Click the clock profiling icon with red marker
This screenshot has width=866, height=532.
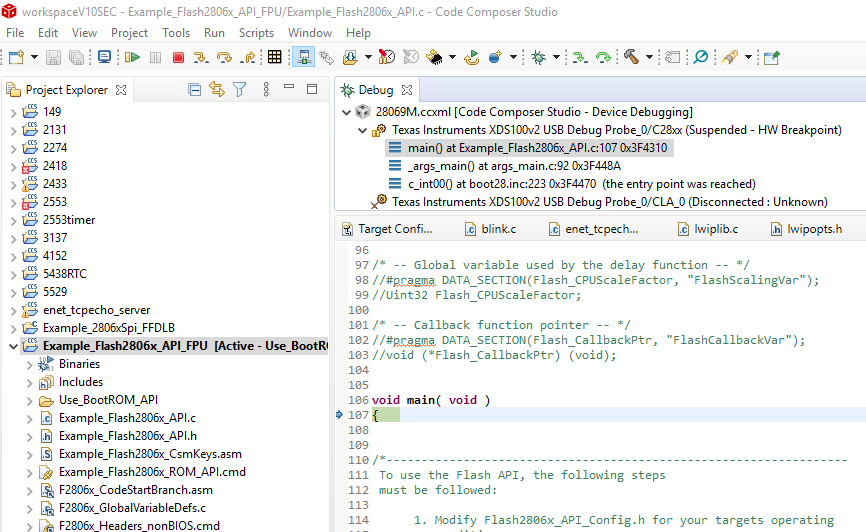(x=387, y=57)
